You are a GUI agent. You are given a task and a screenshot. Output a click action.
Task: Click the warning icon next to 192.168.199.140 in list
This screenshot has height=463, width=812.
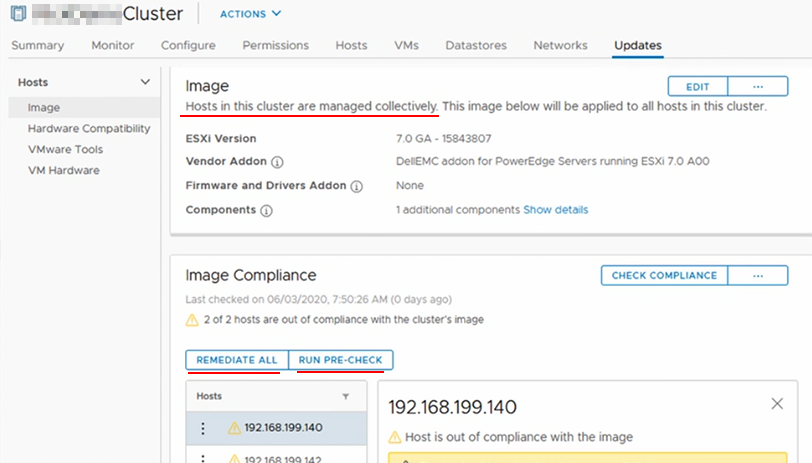pos(235,428)
